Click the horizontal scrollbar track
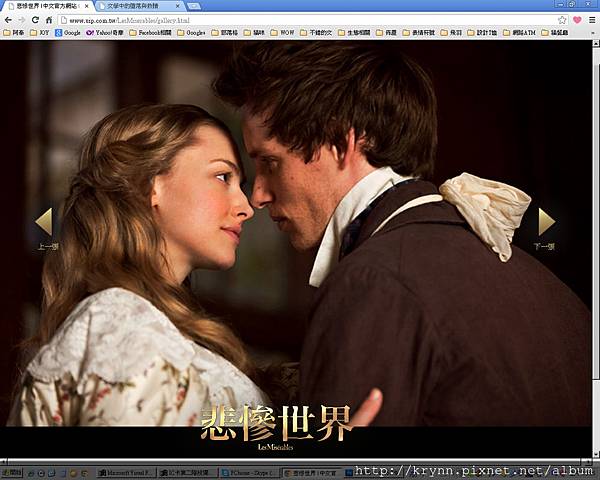Viewport: 600px width, 480px height. coord(296,461)
